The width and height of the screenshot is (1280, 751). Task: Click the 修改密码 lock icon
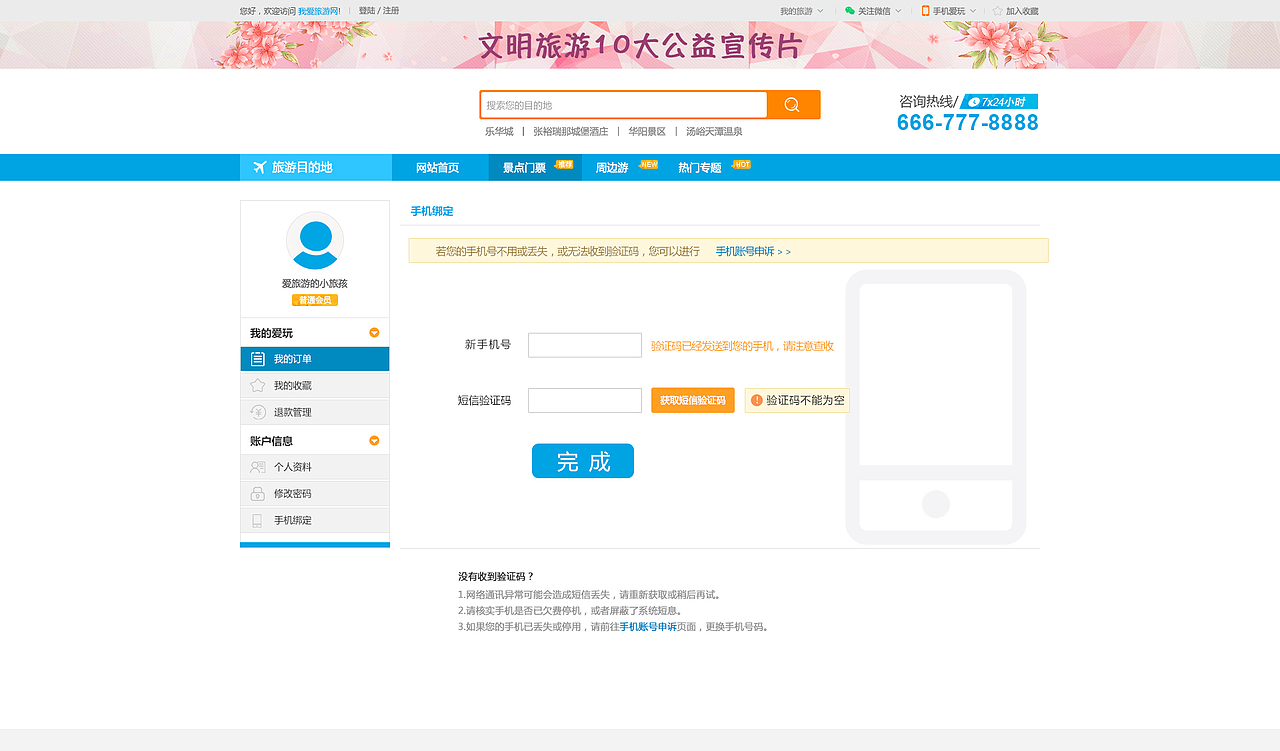click(259, 493)
